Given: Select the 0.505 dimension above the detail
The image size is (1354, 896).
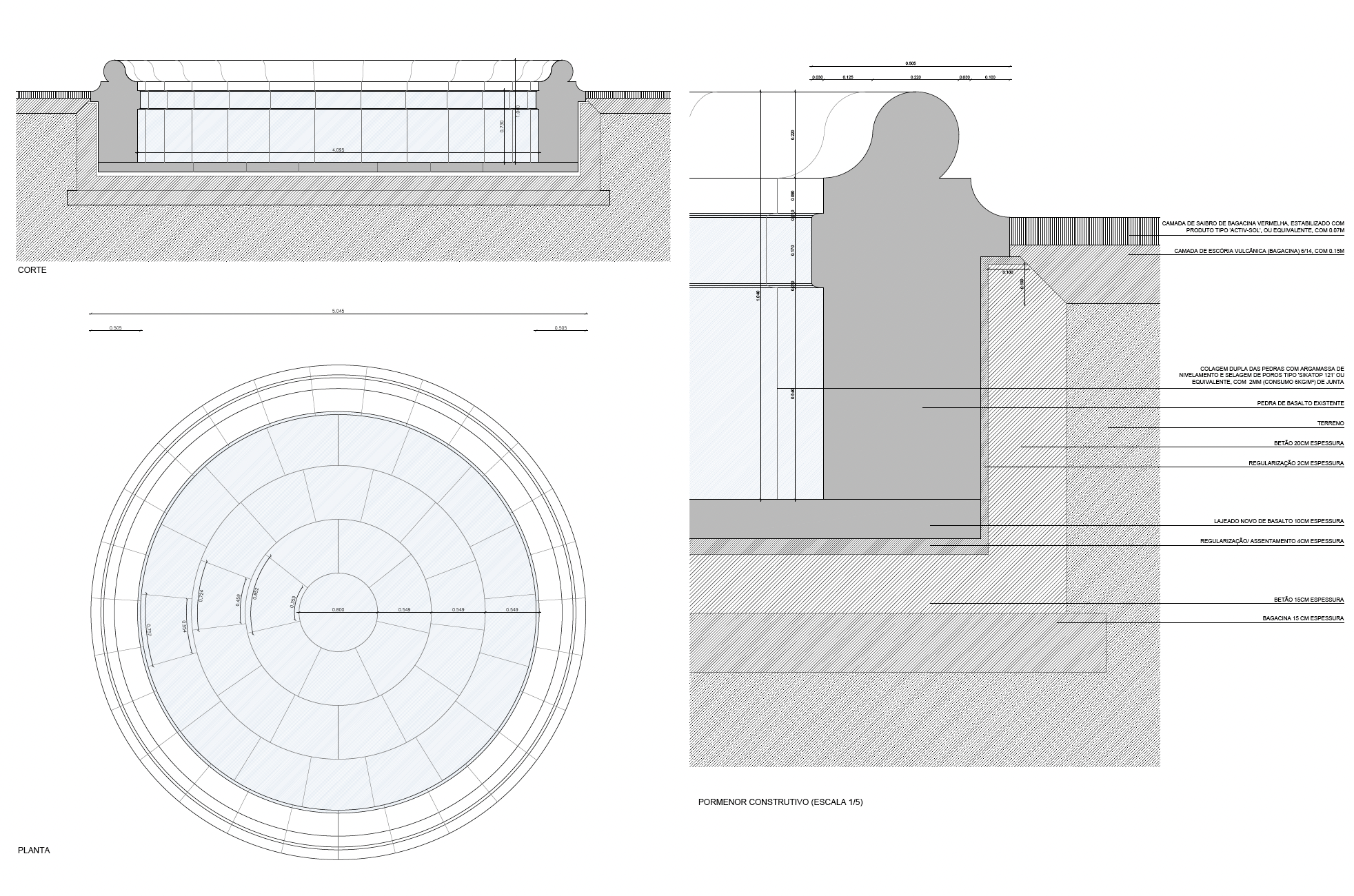Looking at the screenshot, I should coord(911,63).
